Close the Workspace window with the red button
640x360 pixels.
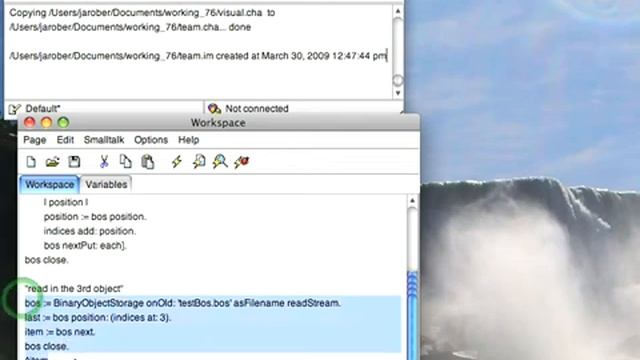29,122
